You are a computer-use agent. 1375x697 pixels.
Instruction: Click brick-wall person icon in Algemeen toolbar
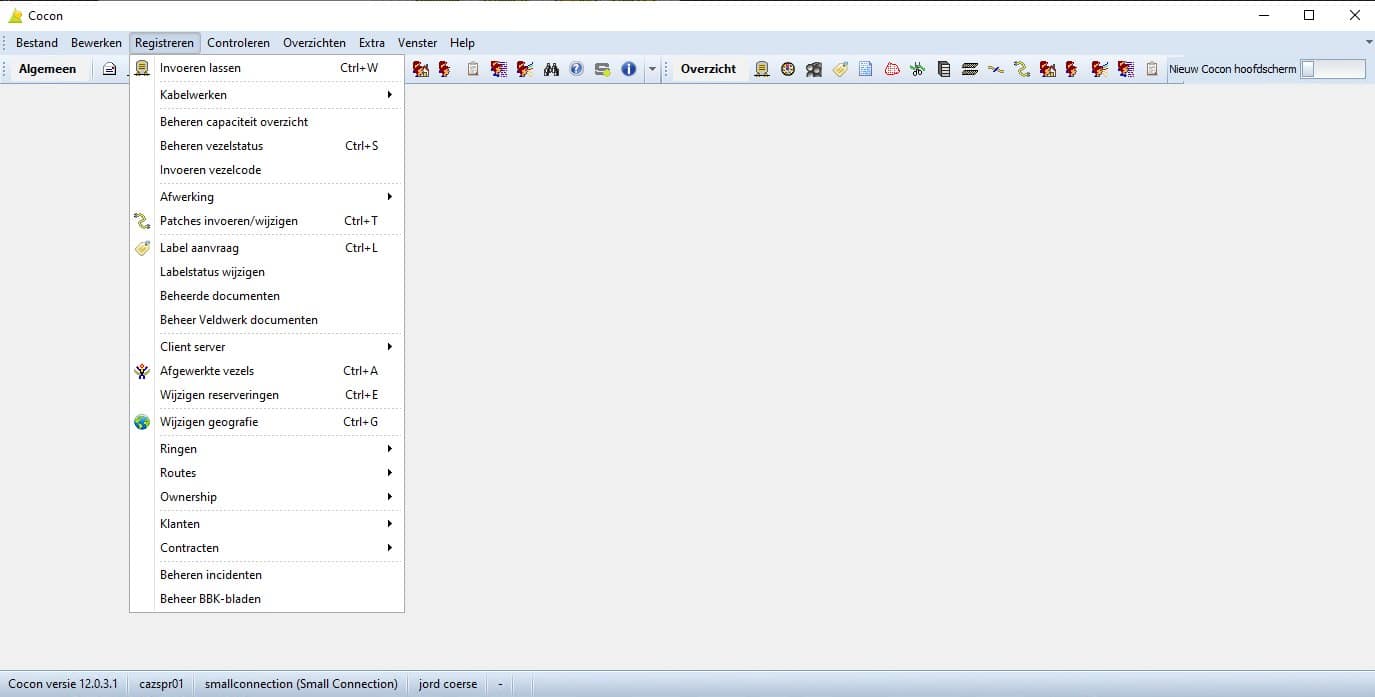pos(499,69)
